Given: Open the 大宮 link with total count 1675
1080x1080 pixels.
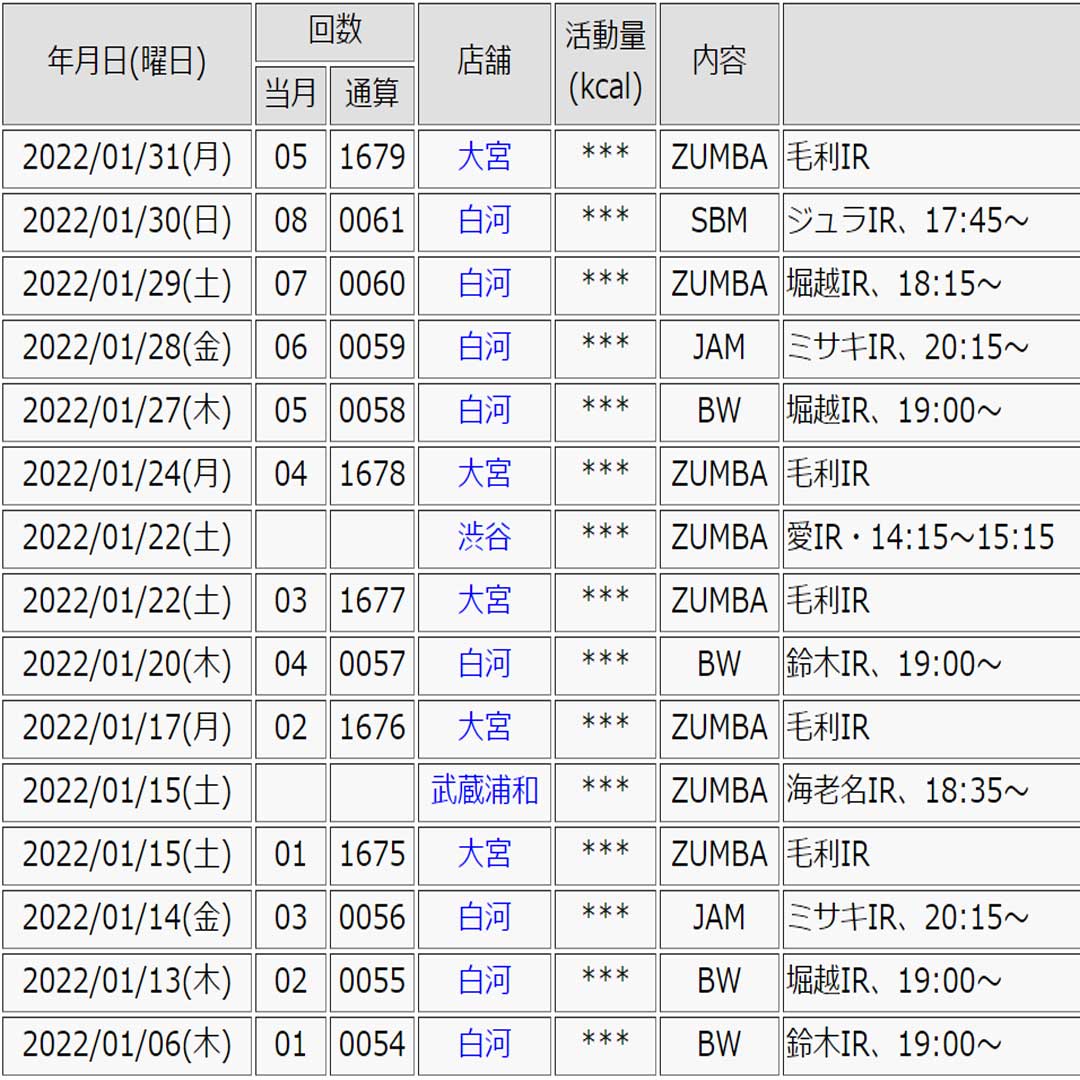Looking at the screenshot, I should tap(484, 854).
